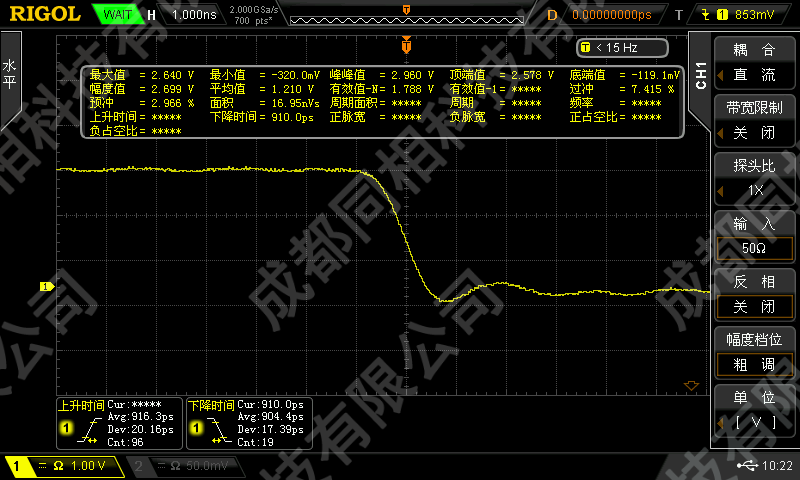Click the frequency counter readout icon
Image resolution: width=800 pixels, height=480 pixels.
pyautogui.click(x=585, y=47)
